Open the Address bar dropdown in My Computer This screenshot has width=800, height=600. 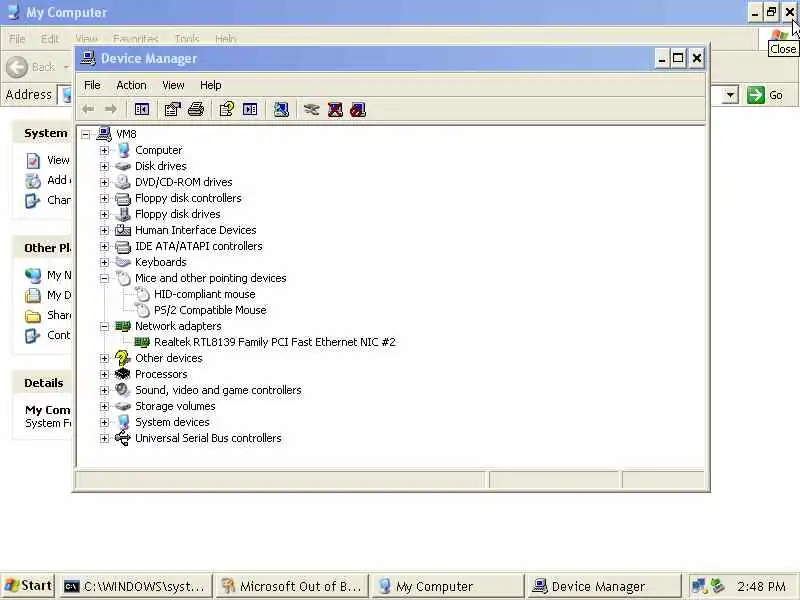(730, 95)
